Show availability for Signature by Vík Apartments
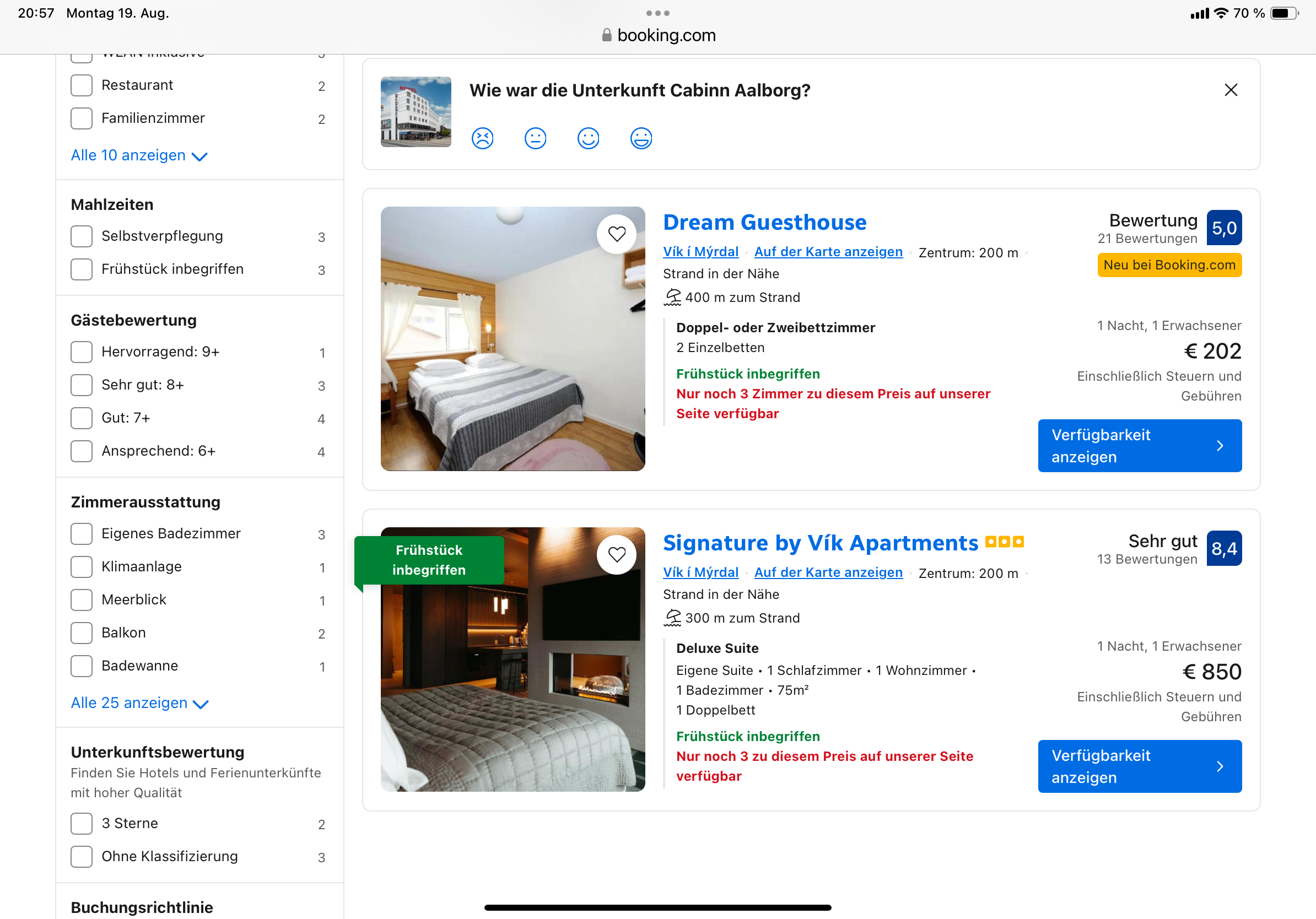 pos(1140,766)
